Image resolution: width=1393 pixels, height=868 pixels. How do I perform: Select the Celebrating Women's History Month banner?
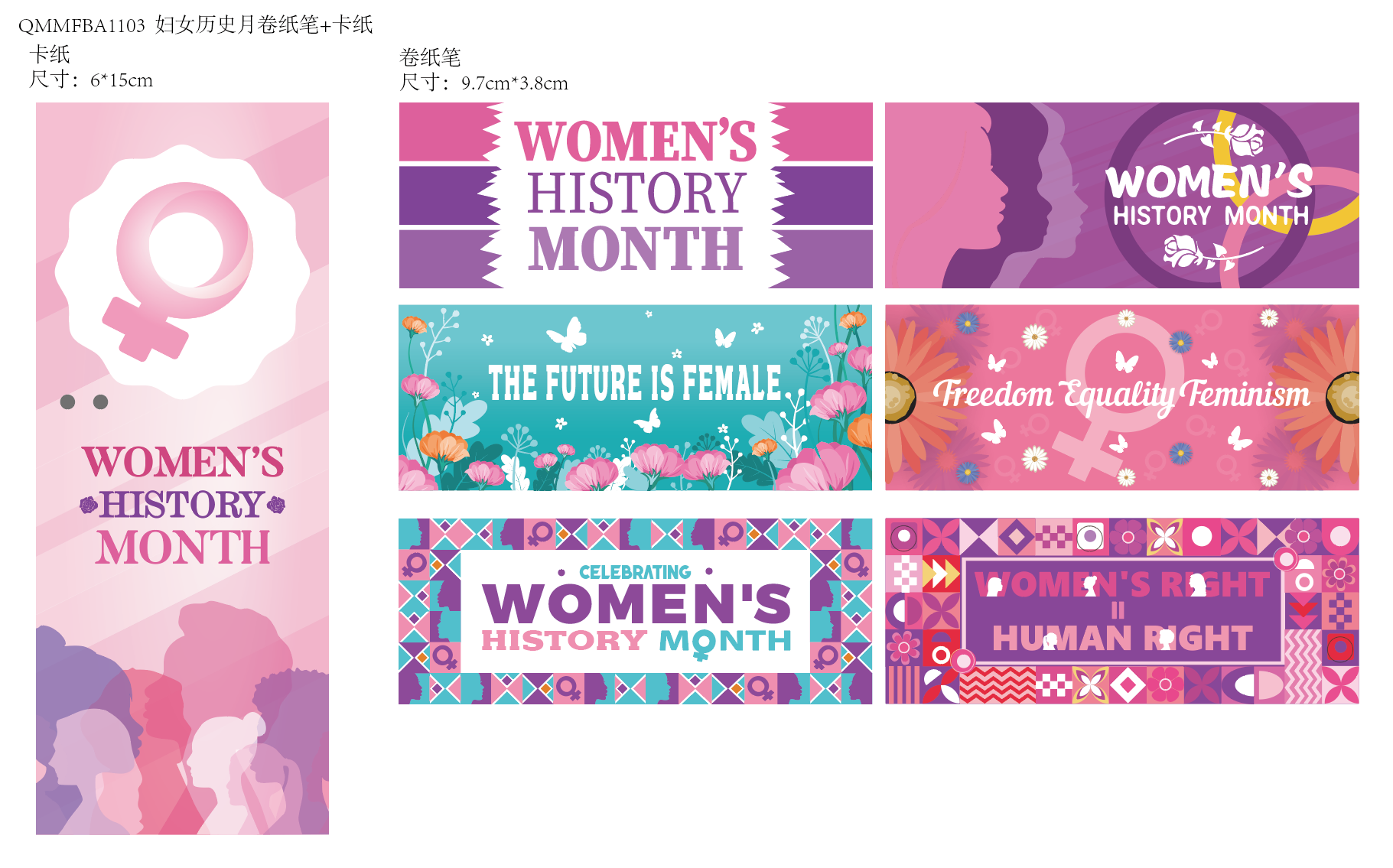tap(636, 611)
